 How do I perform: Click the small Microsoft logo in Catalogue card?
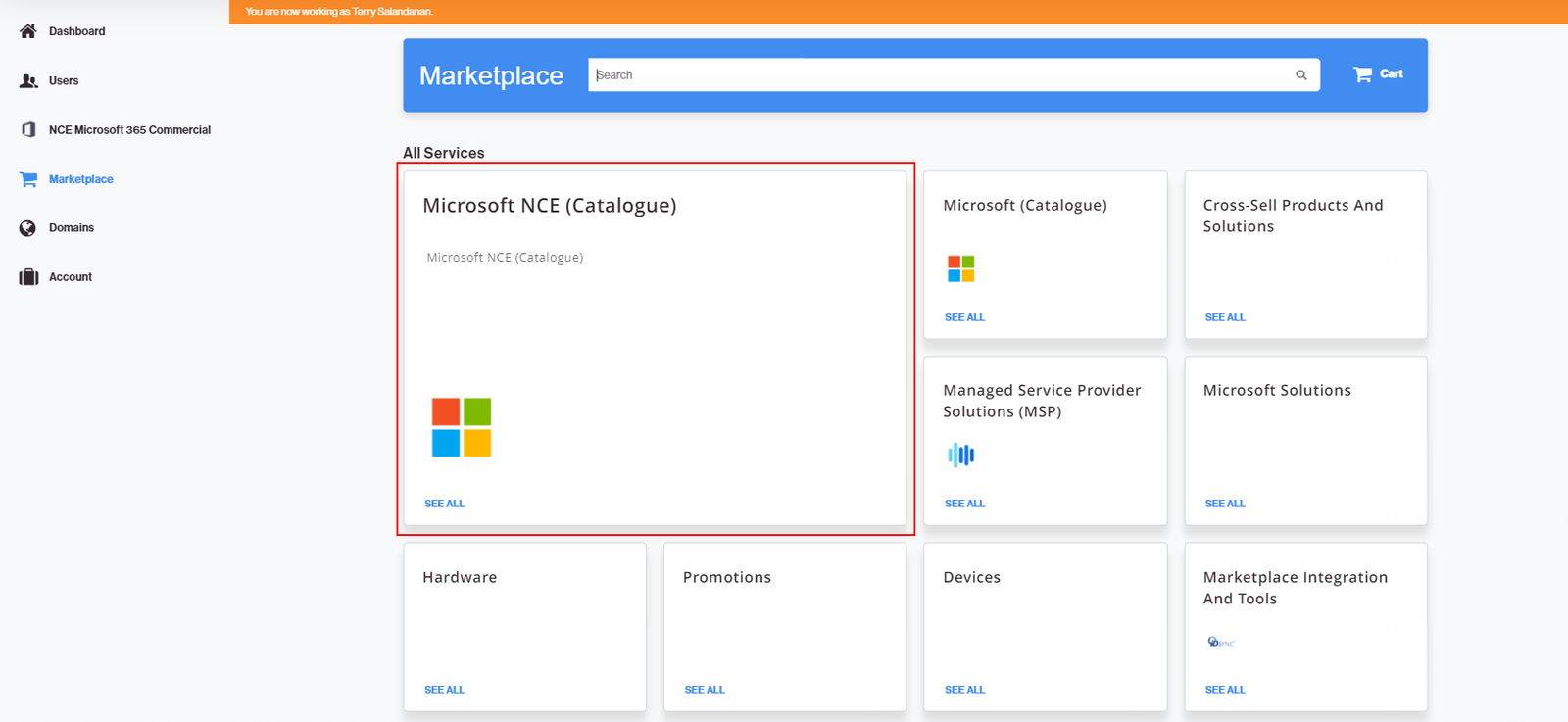(960, 268)
